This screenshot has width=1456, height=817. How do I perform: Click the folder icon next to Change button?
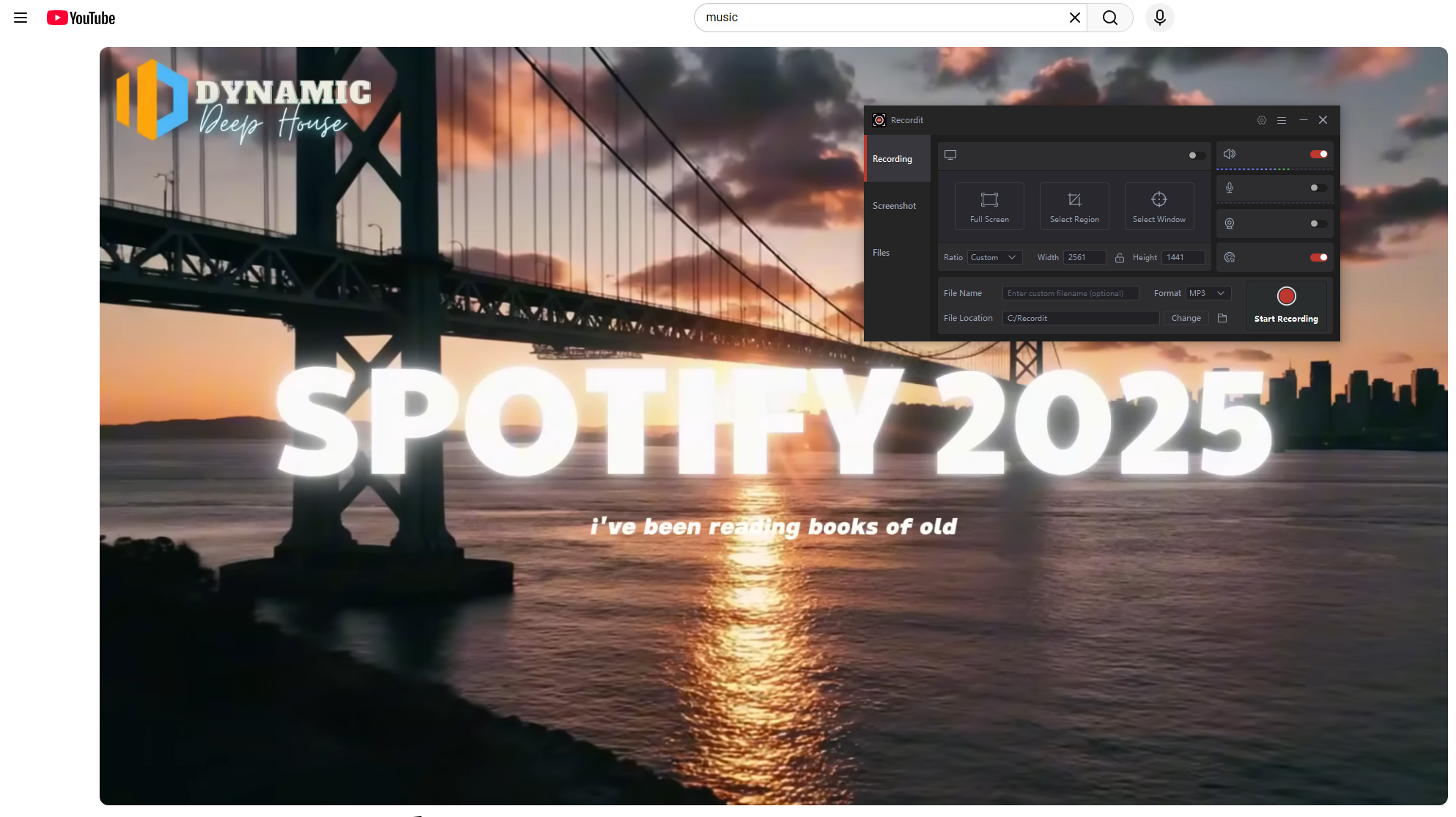1222,318
